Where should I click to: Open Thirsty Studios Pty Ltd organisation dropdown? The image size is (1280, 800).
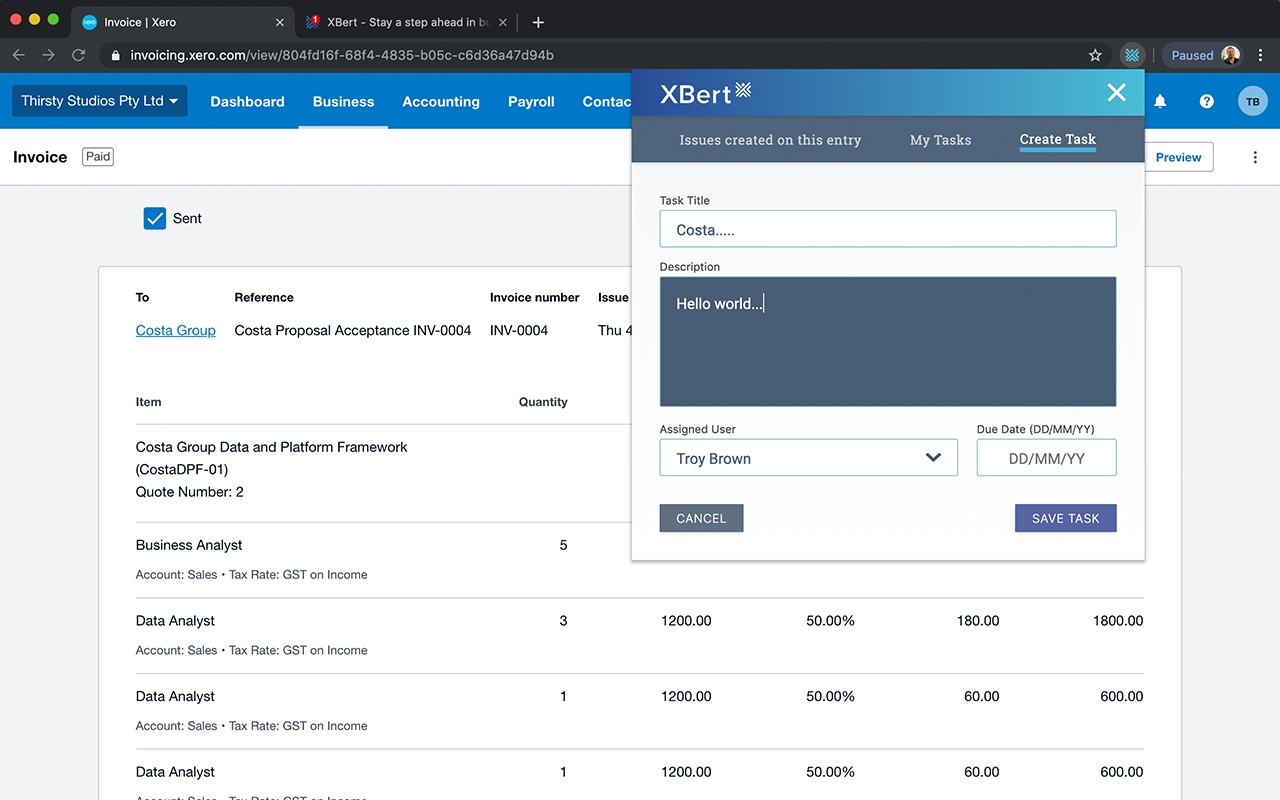pos(99,101)
